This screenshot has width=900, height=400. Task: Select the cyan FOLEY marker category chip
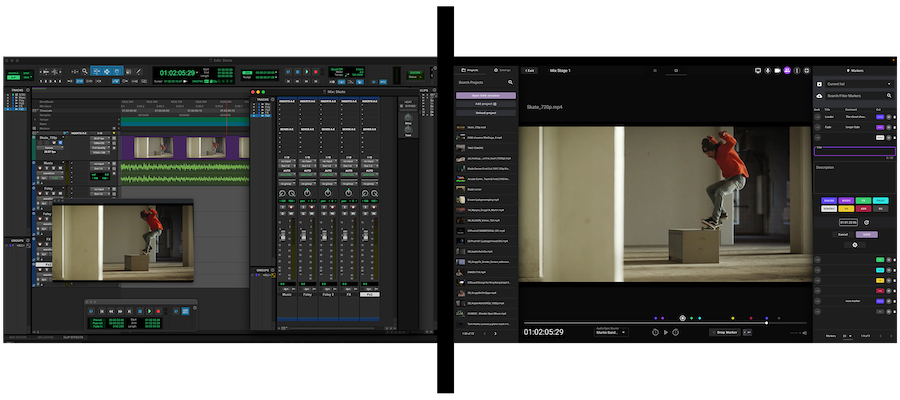click(x=880, y=200)
